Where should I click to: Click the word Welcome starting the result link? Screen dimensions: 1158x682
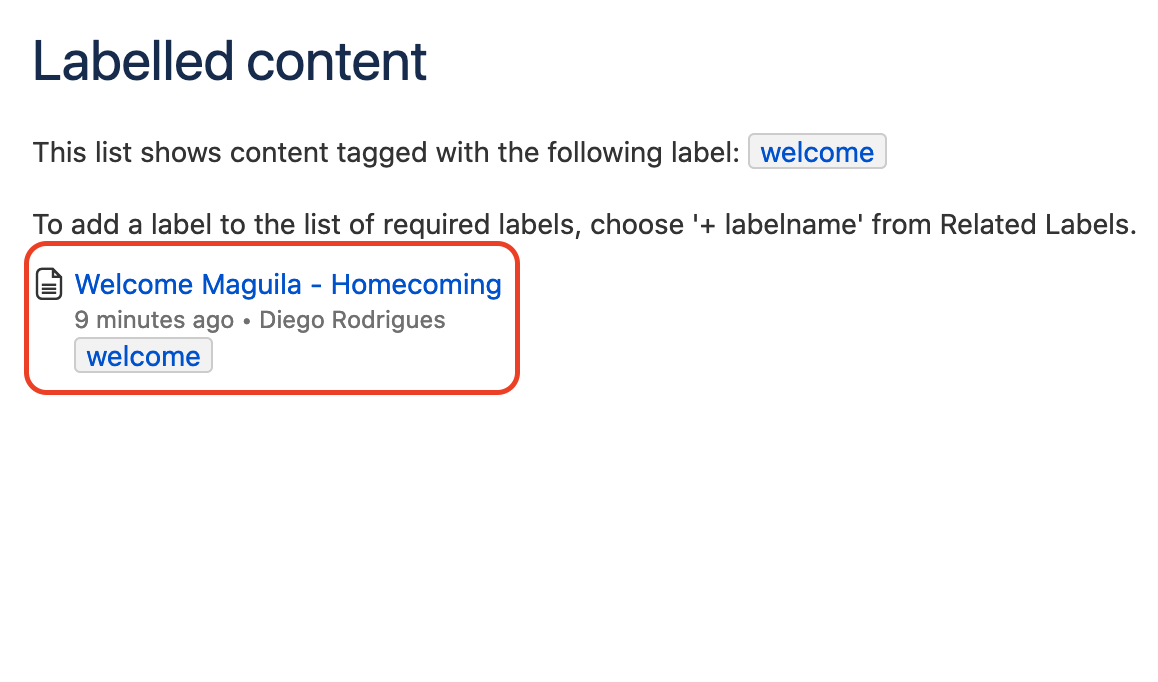(134, 284)
